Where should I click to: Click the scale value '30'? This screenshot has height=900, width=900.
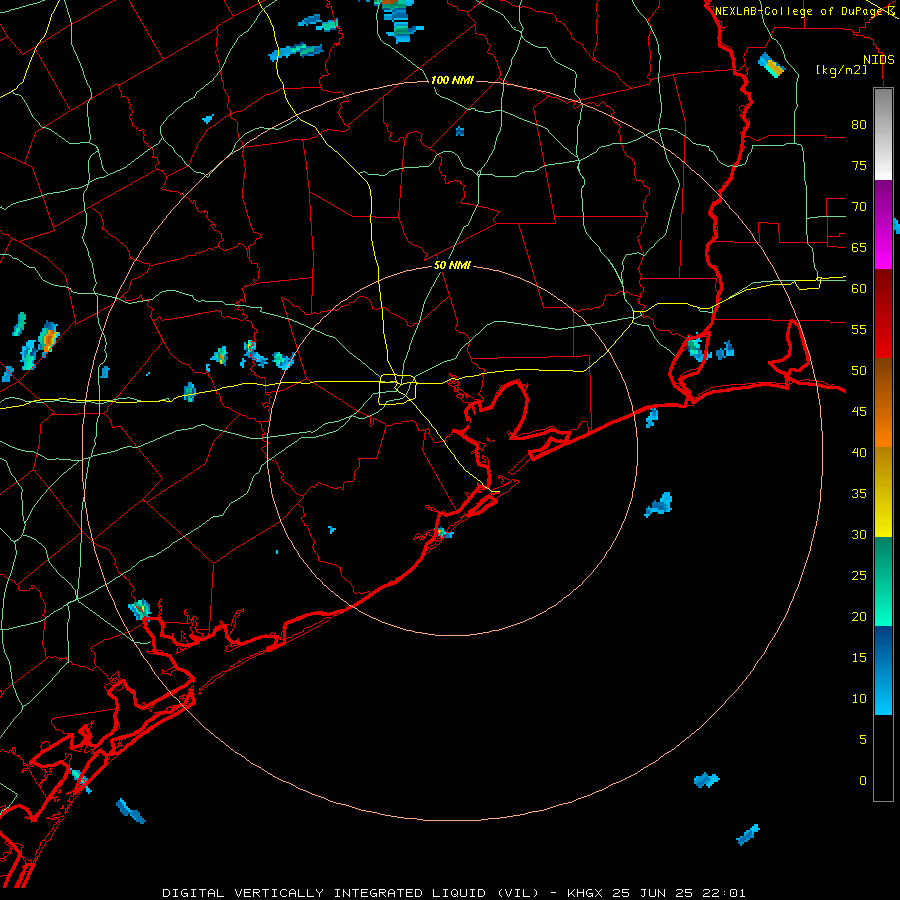point(859,534)
